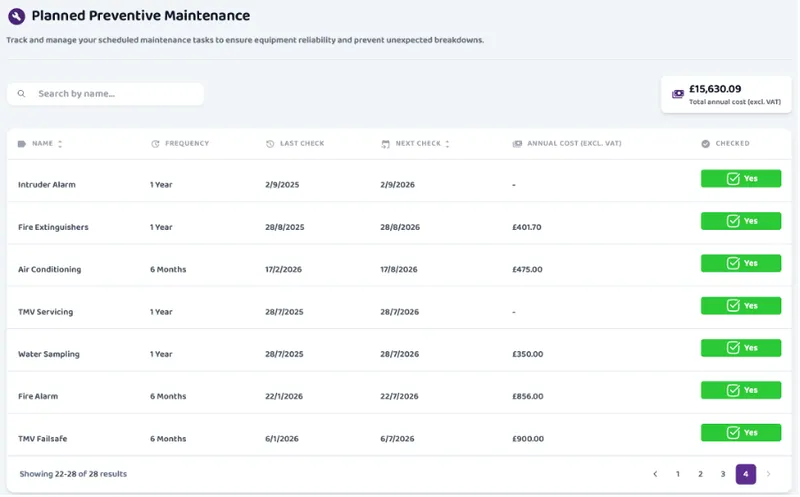Click the checkmark icon beside Checked header
The width and height of the screenshot is (800, 497).
[x=706, y=144]
